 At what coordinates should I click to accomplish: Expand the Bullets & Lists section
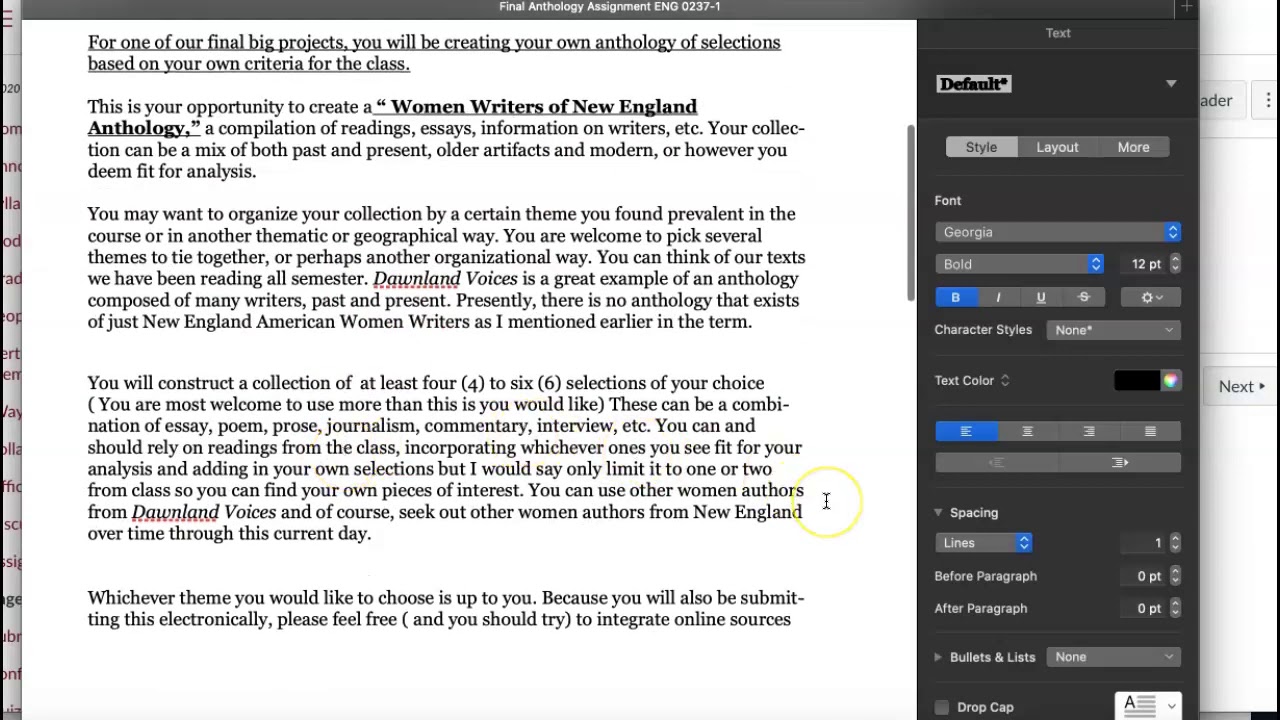click(x=938, y=657)
